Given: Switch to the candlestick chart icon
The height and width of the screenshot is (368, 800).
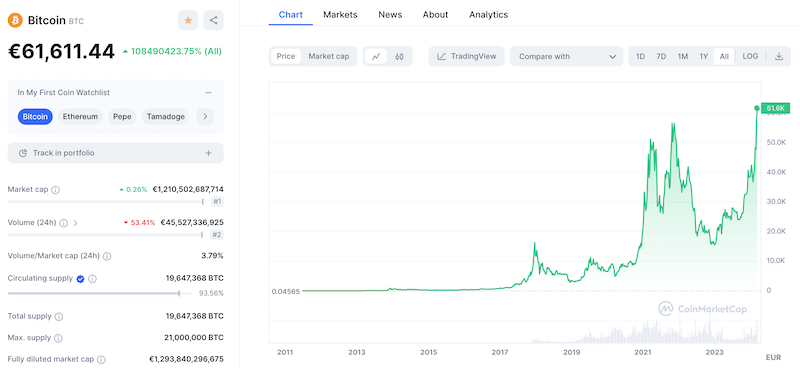Looking at the screenshot, I should (399, 57).
